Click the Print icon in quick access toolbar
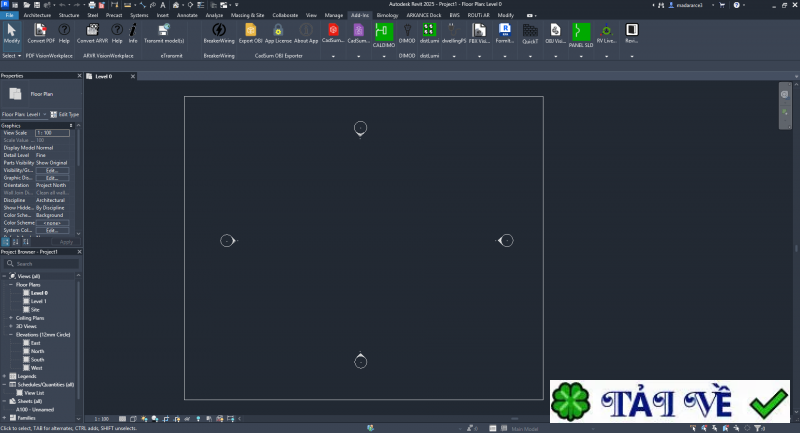Screen dimensions: 800x433 [x=92, y=5]
